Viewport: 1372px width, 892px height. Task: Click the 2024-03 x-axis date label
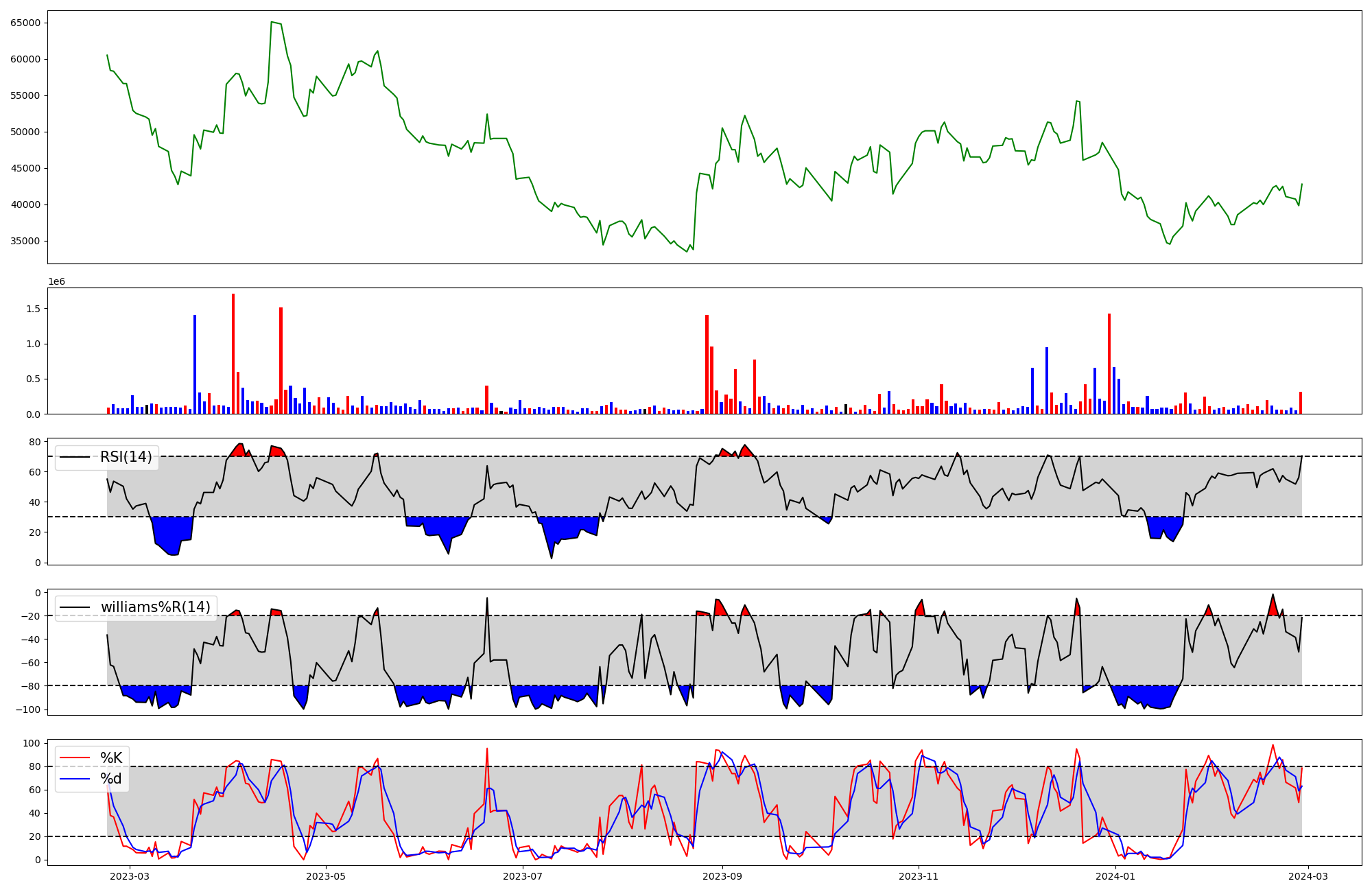(1308, 876)
